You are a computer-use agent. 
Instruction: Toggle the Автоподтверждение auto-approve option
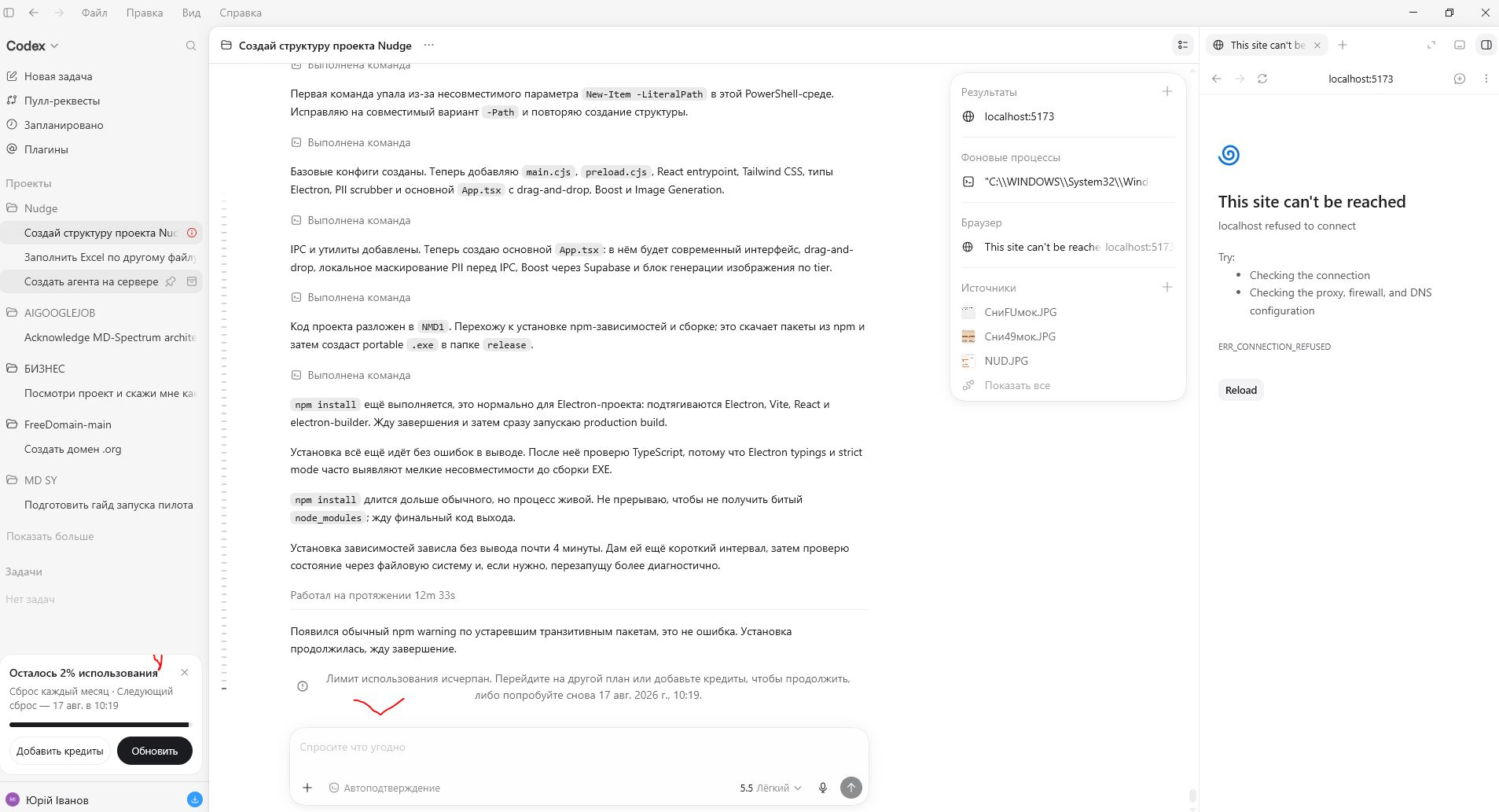[384, 788]
